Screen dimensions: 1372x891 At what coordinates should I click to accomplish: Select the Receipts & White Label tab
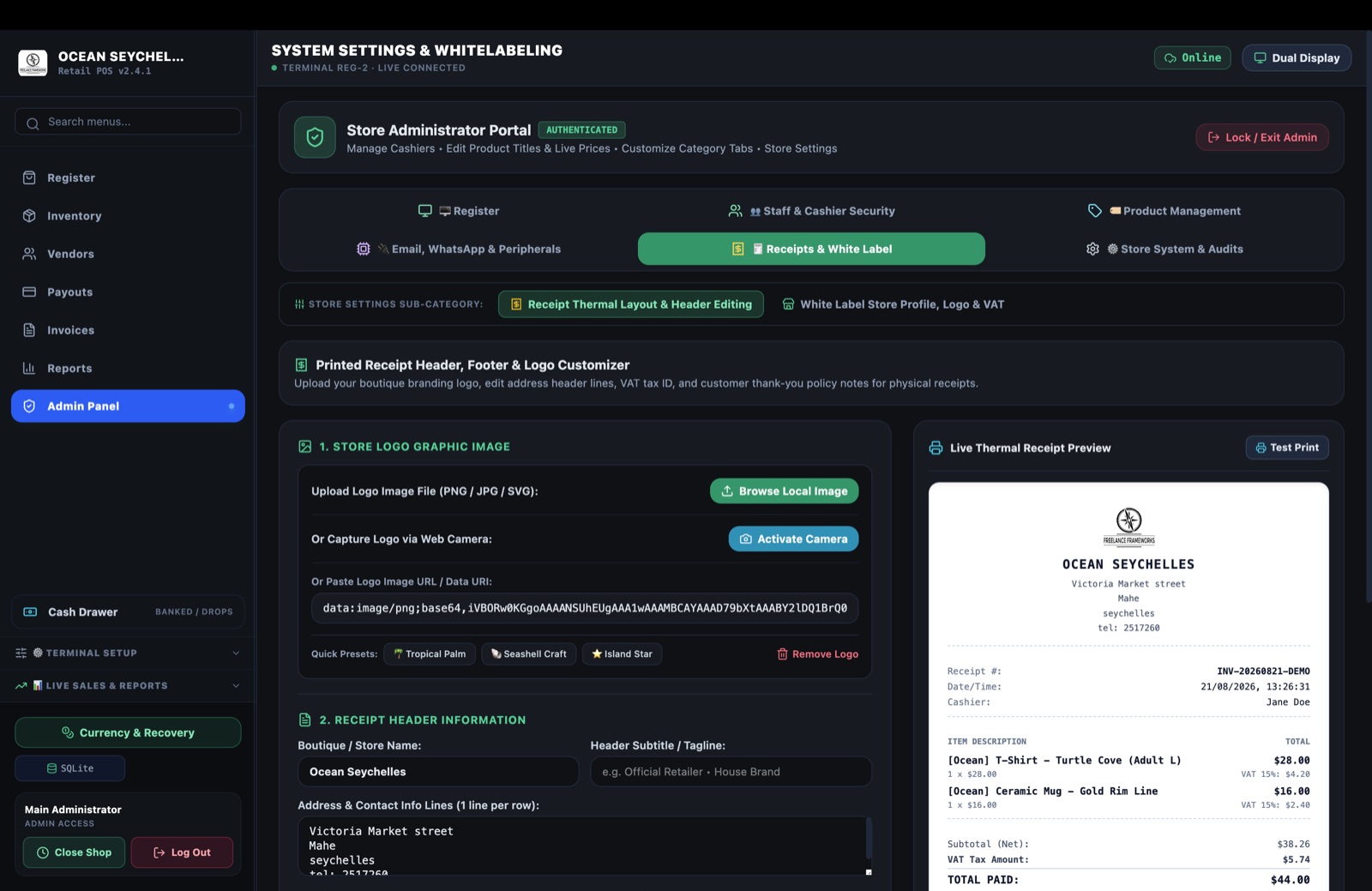(x=811, y=249)
